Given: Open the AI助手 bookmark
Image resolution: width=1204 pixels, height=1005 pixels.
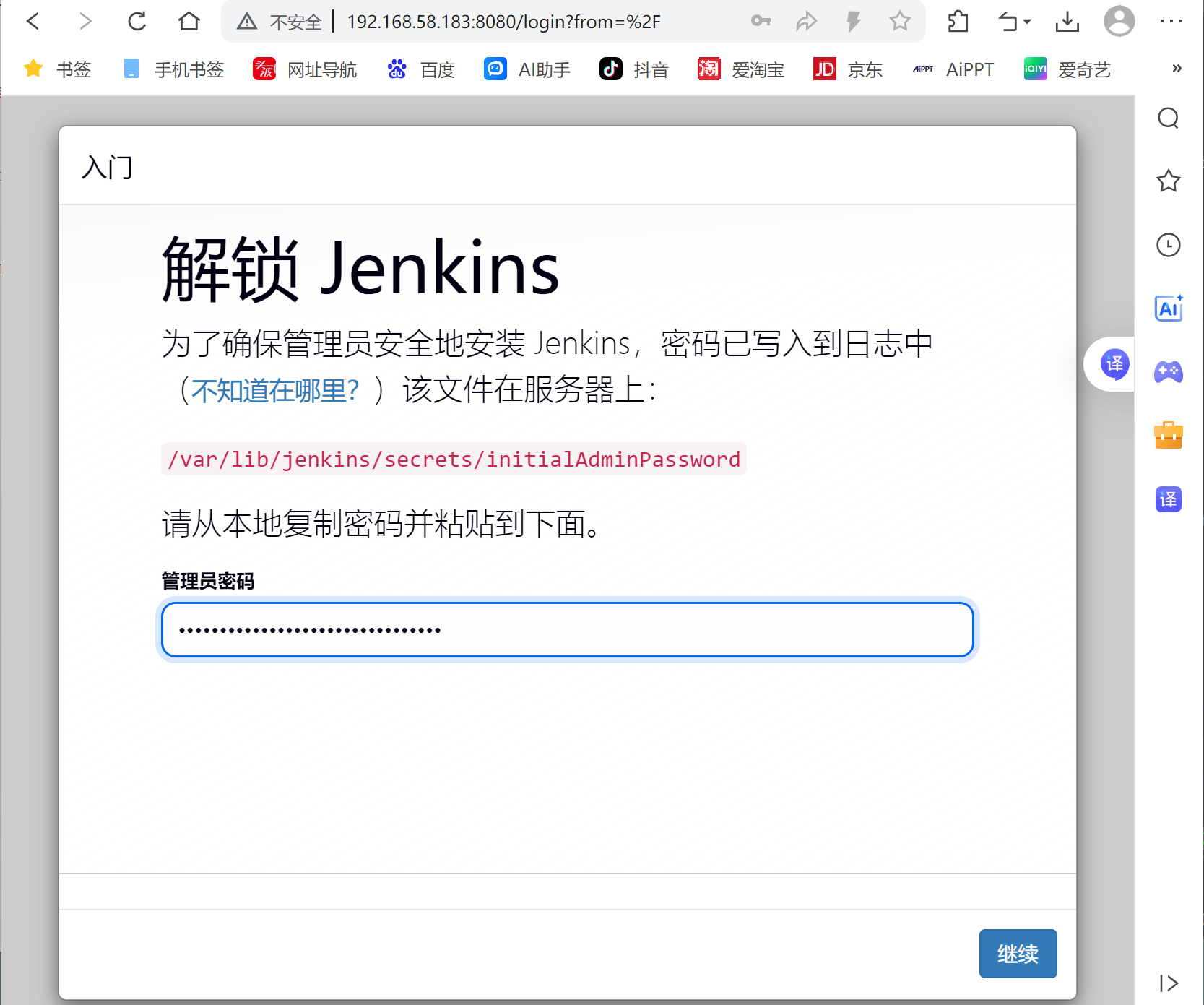Looking at the screenshot, I should click(x=527, y=69).
